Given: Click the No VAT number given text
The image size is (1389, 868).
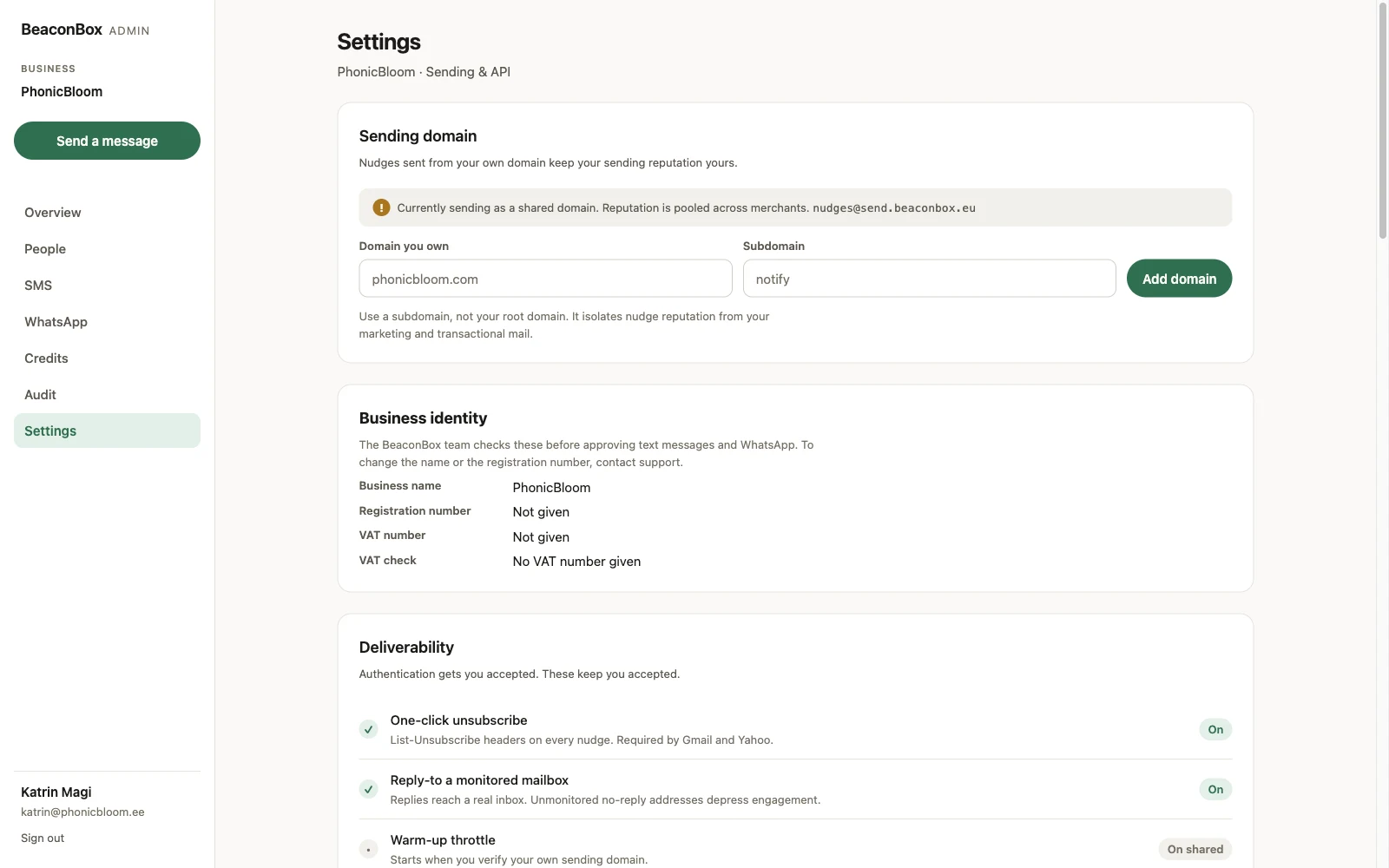Looking at the screenshot, I should (576, 562).
